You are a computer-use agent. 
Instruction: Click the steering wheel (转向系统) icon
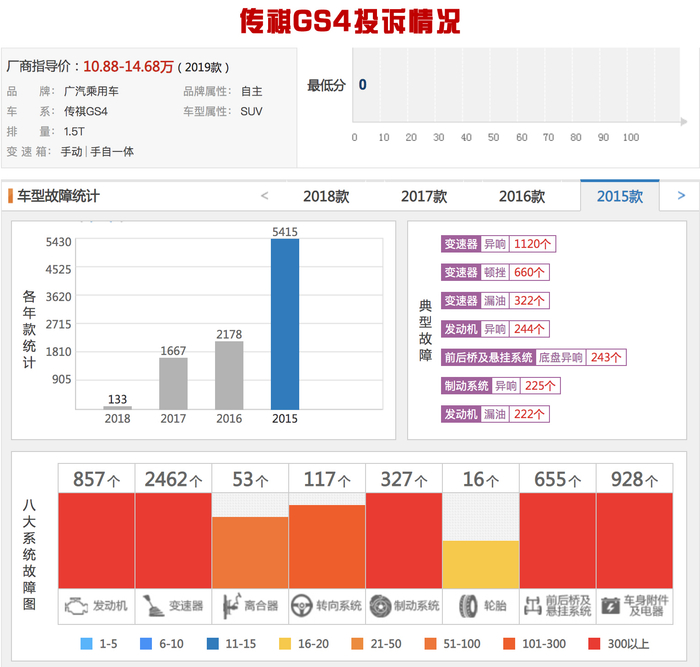pos(301,606)
